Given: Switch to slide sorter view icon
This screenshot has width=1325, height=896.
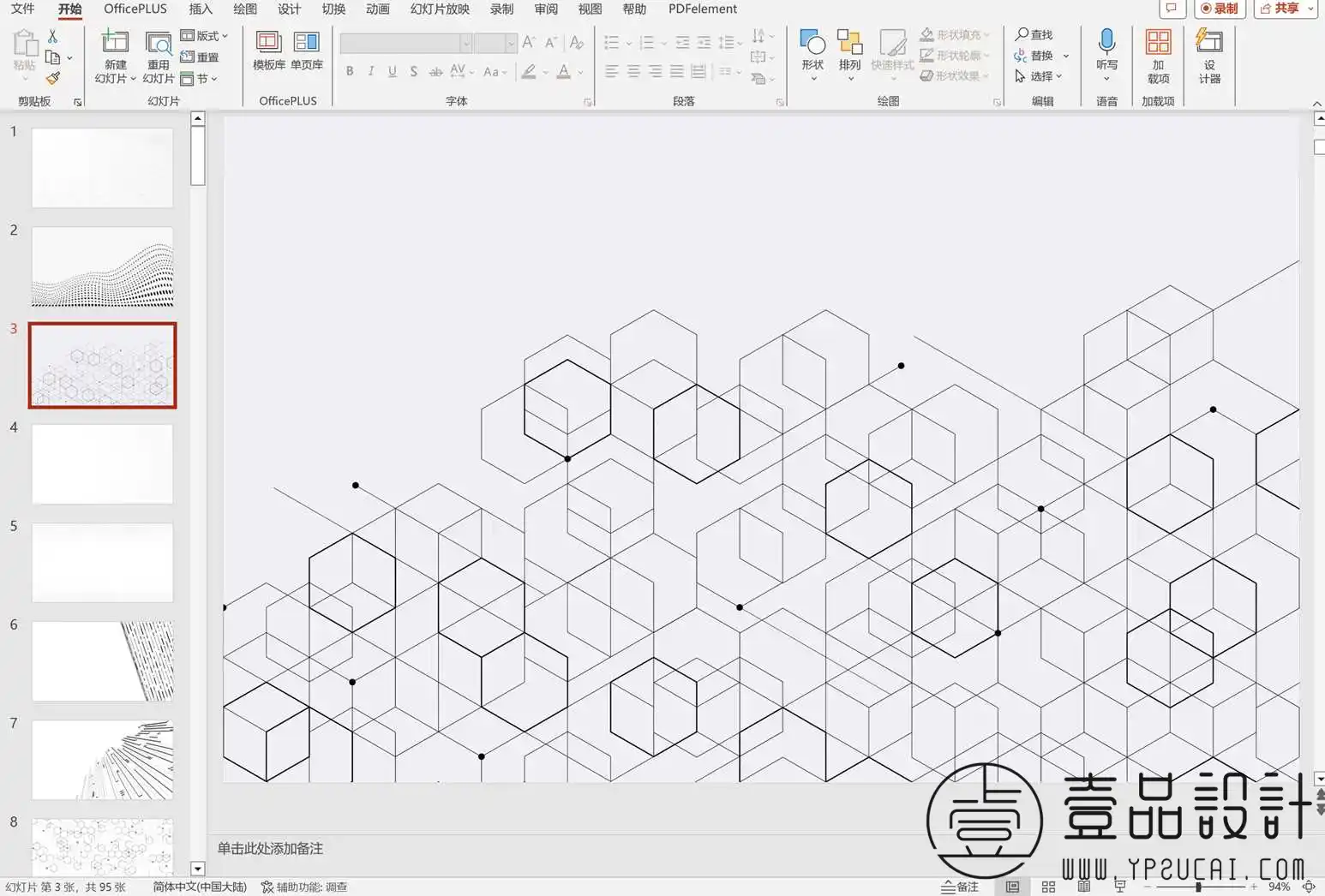Looking at the screenshot, I should coord(1048,887).
